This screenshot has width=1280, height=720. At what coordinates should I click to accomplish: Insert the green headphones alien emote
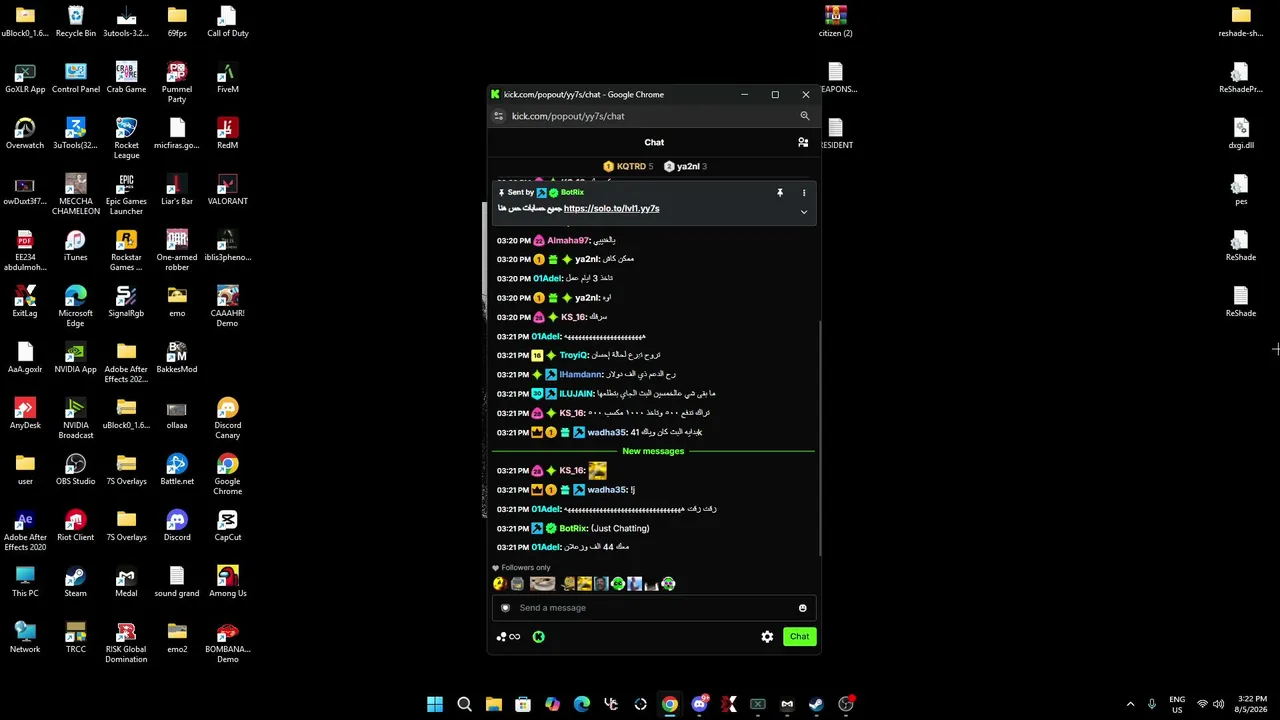(618, 584)
